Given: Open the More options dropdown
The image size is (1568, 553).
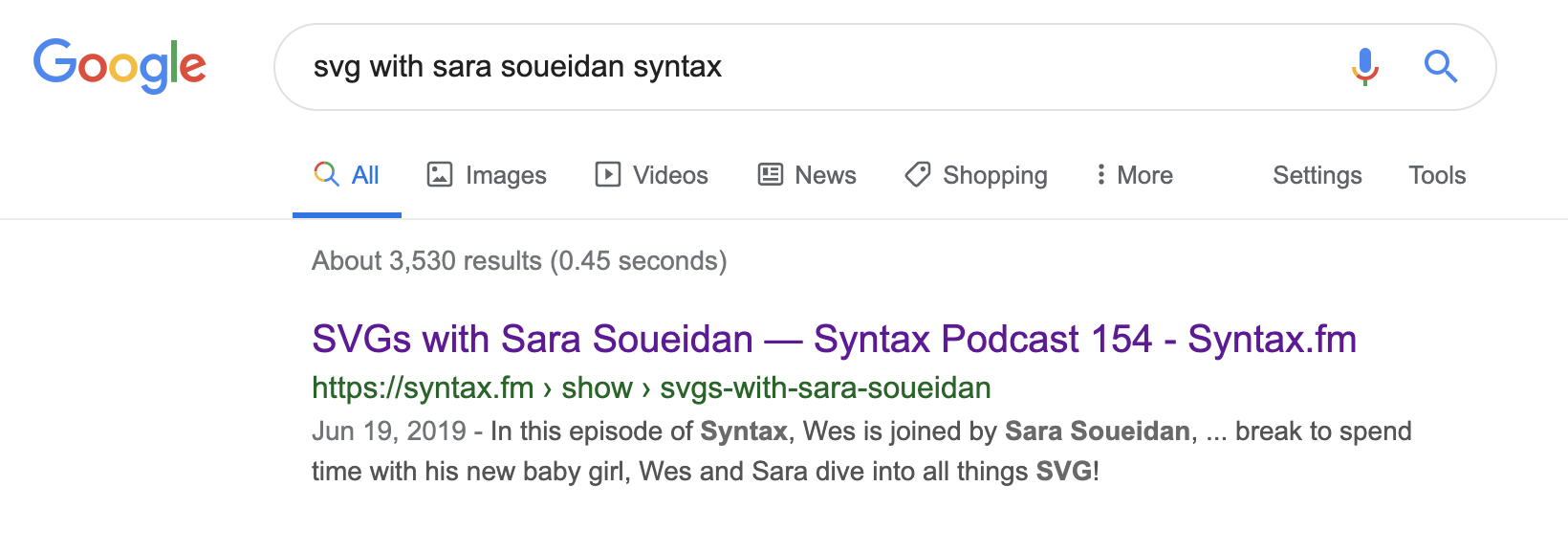Looking at the screenshot, I should 1144,175.
